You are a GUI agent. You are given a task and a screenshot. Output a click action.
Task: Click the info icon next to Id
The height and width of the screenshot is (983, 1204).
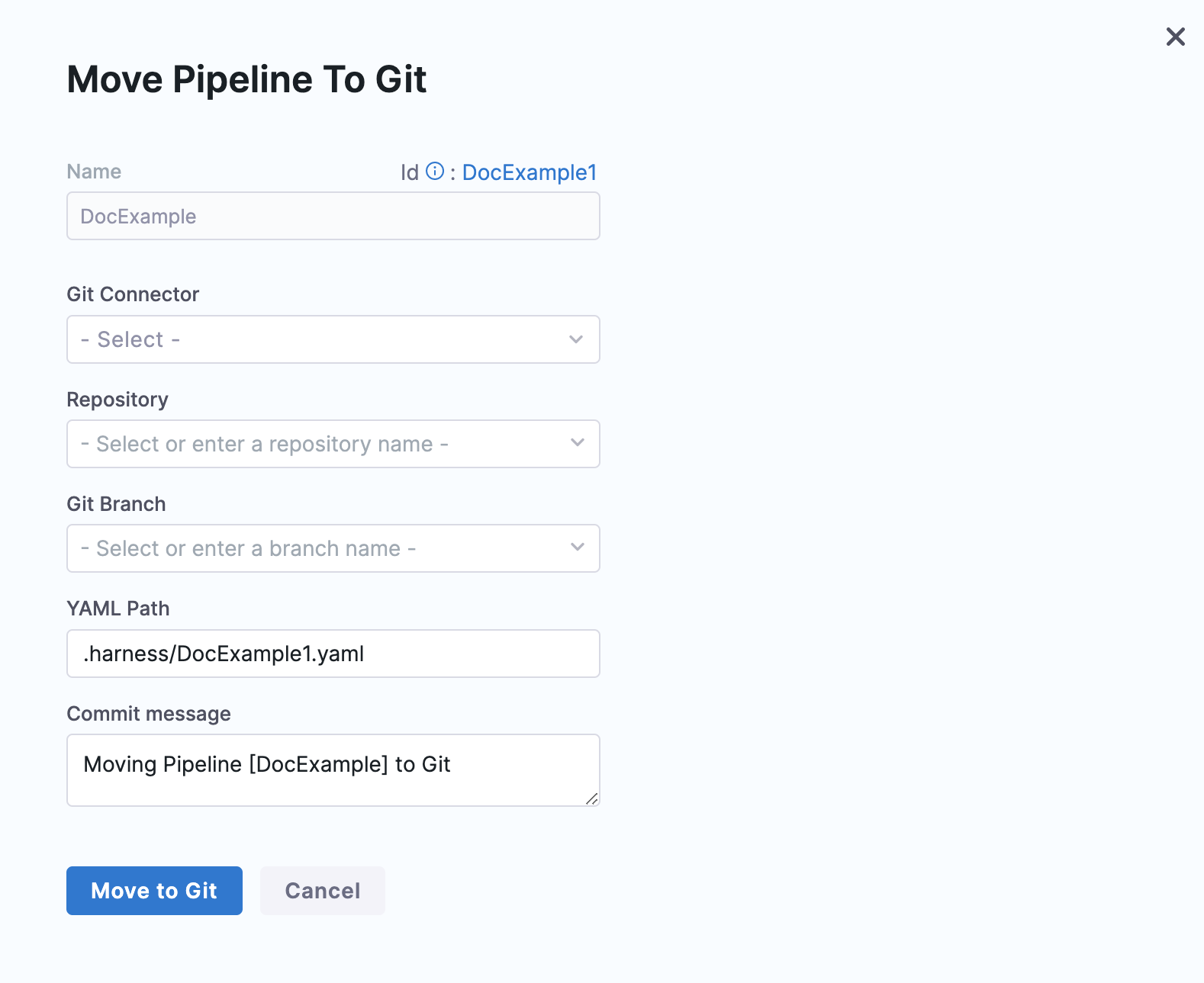pos(435,172)
